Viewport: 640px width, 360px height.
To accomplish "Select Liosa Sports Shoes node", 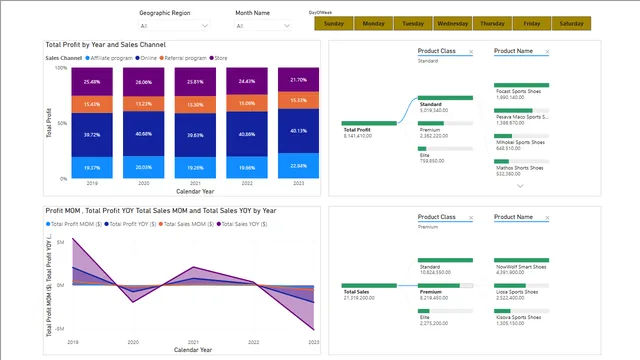I will pyautogui.click(x=522, y=286).
